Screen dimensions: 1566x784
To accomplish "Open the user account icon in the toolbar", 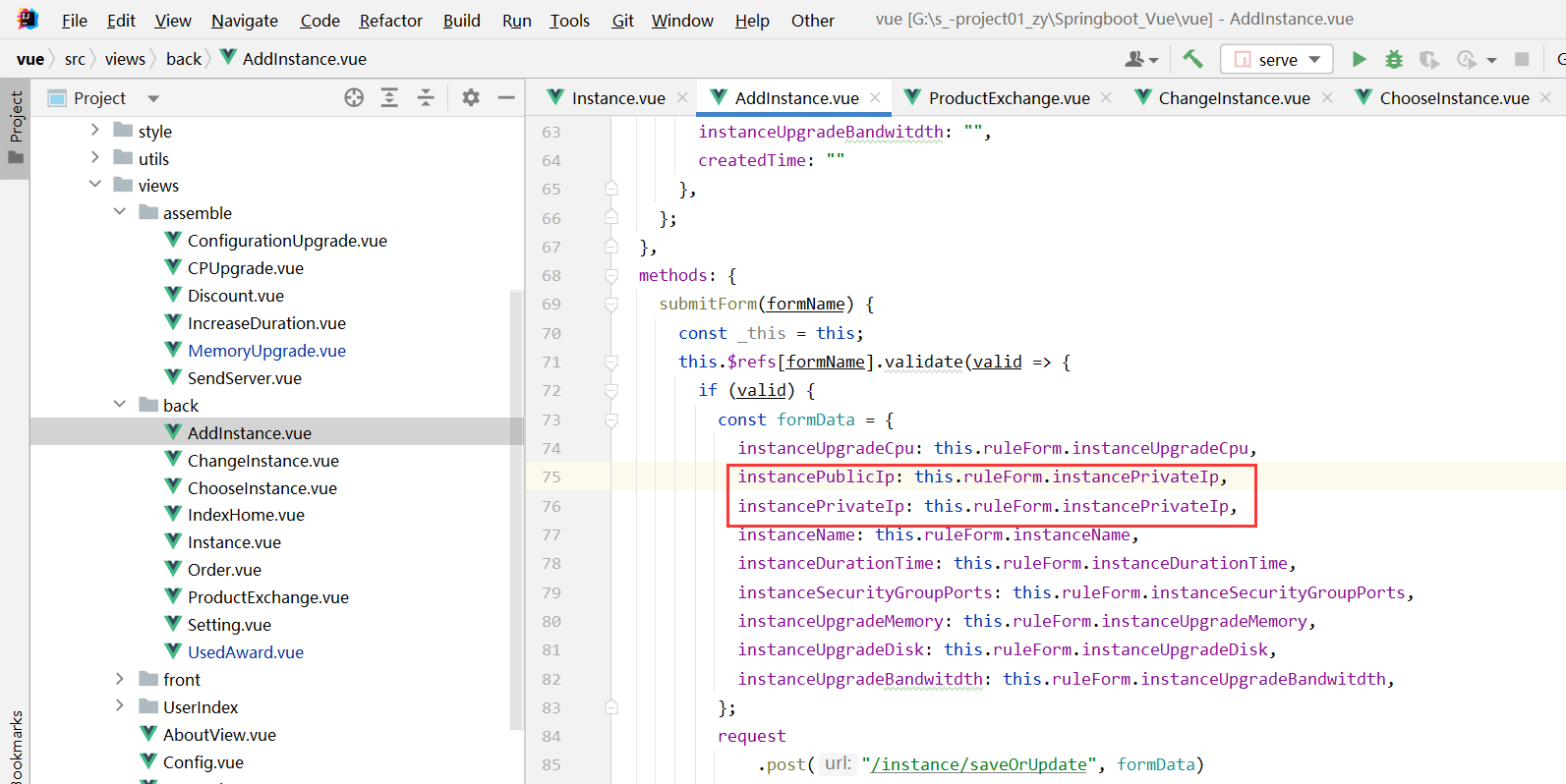I will point(1135,60).
